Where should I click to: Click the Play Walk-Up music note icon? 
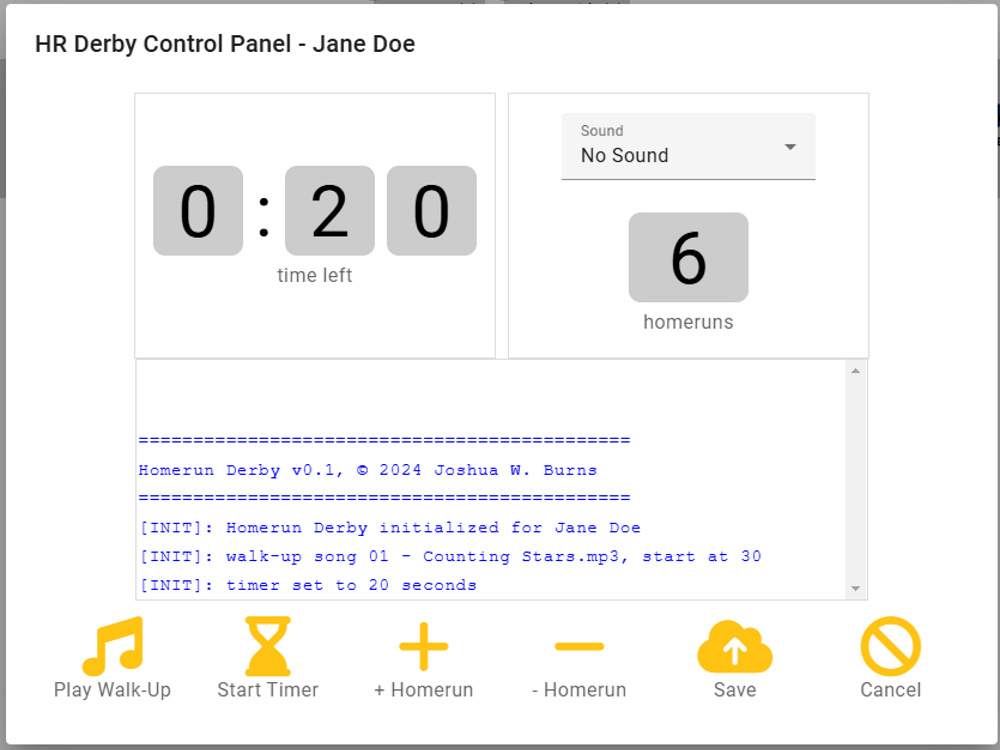coord(113,646)
